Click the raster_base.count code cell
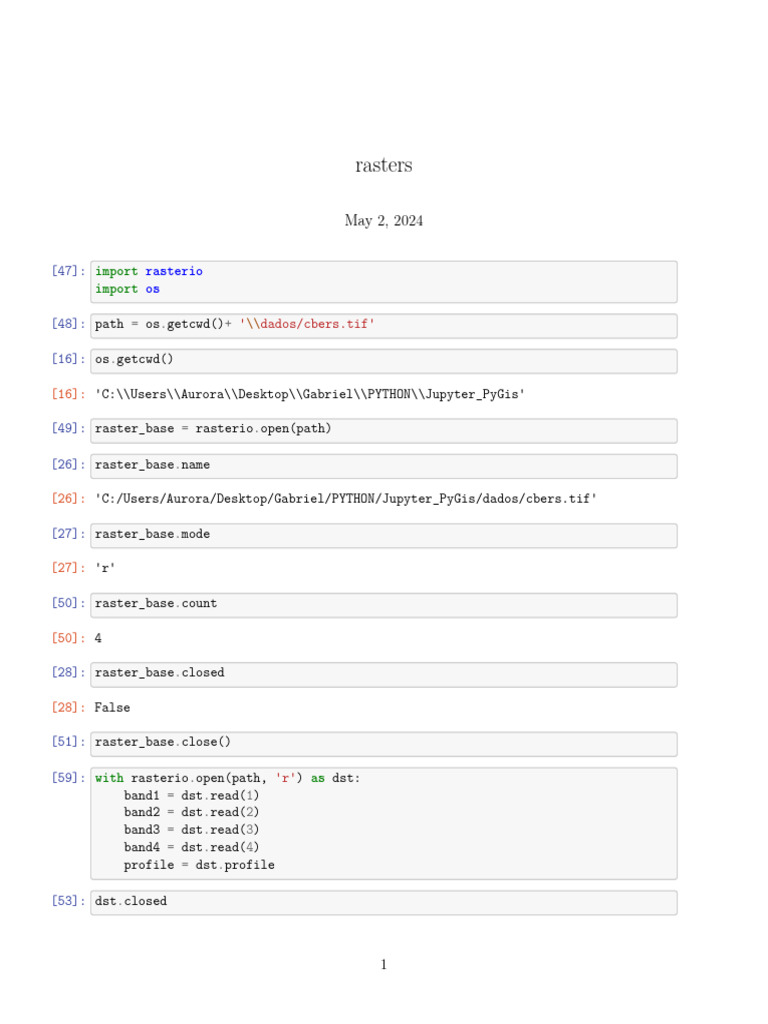This screenshot has width=768, height=1024. pos(383,604)
